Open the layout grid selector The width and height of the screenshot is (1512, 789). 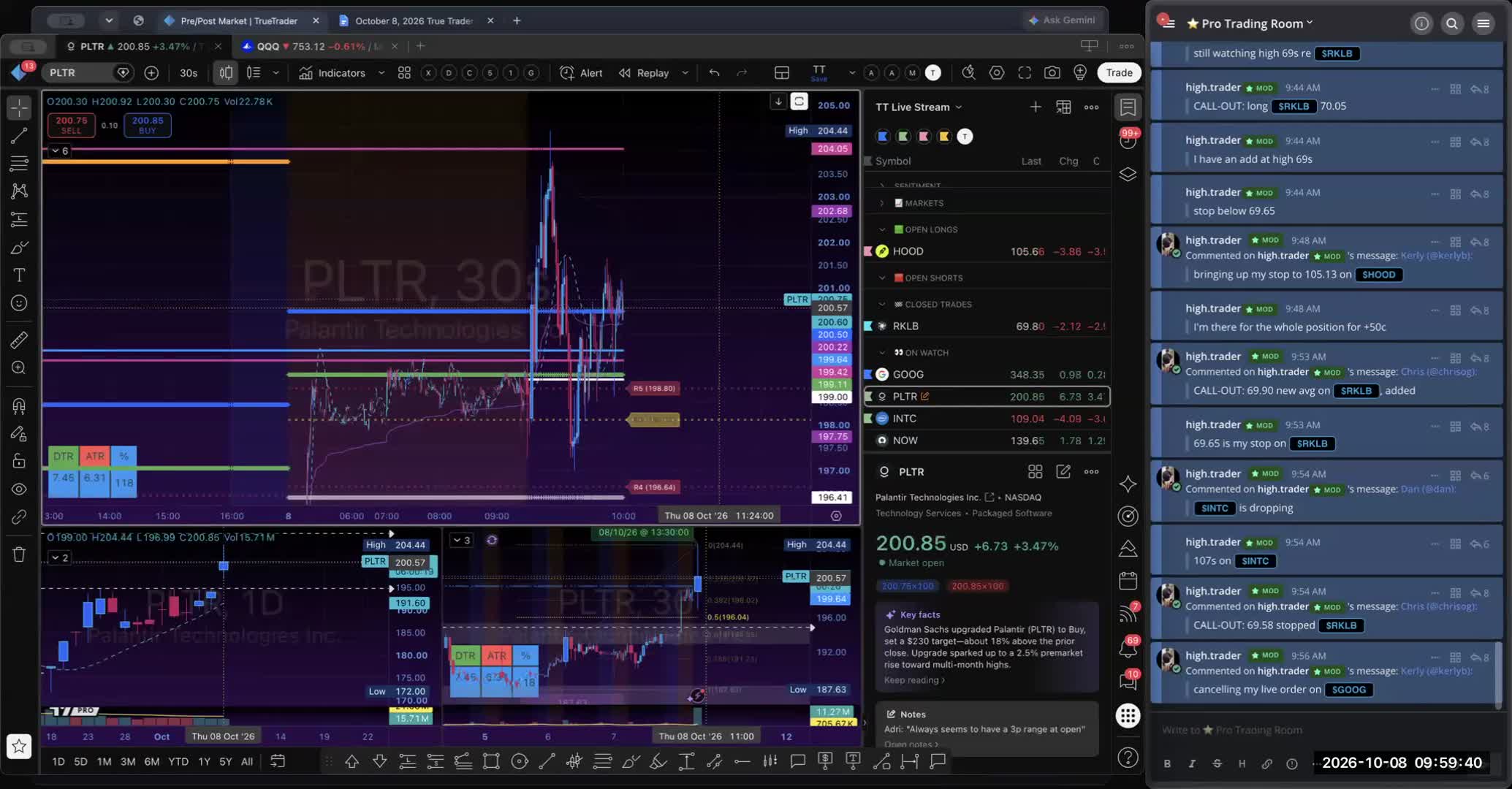click(781, 72)
